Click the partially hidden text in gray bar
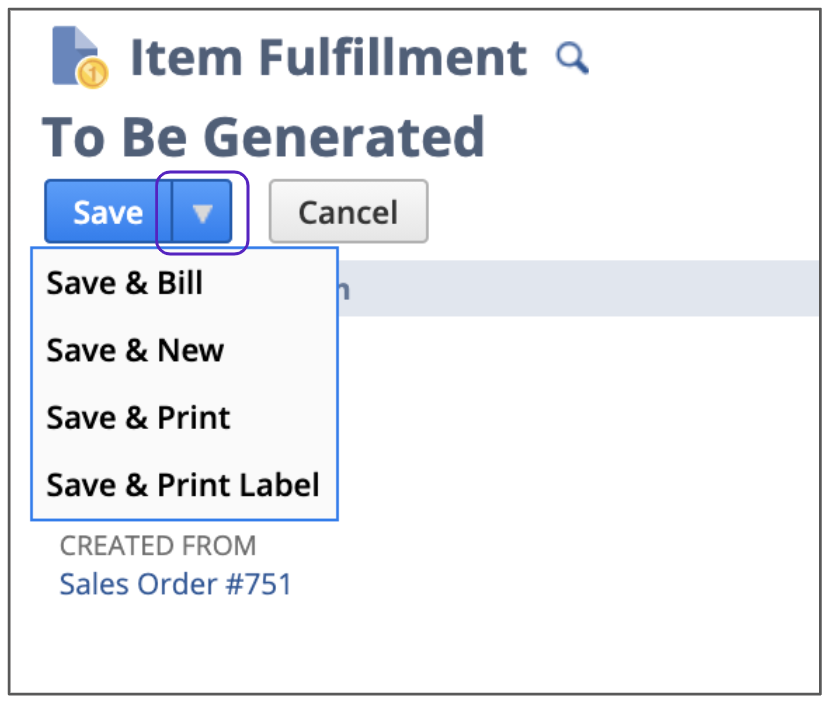 (343, 290)
